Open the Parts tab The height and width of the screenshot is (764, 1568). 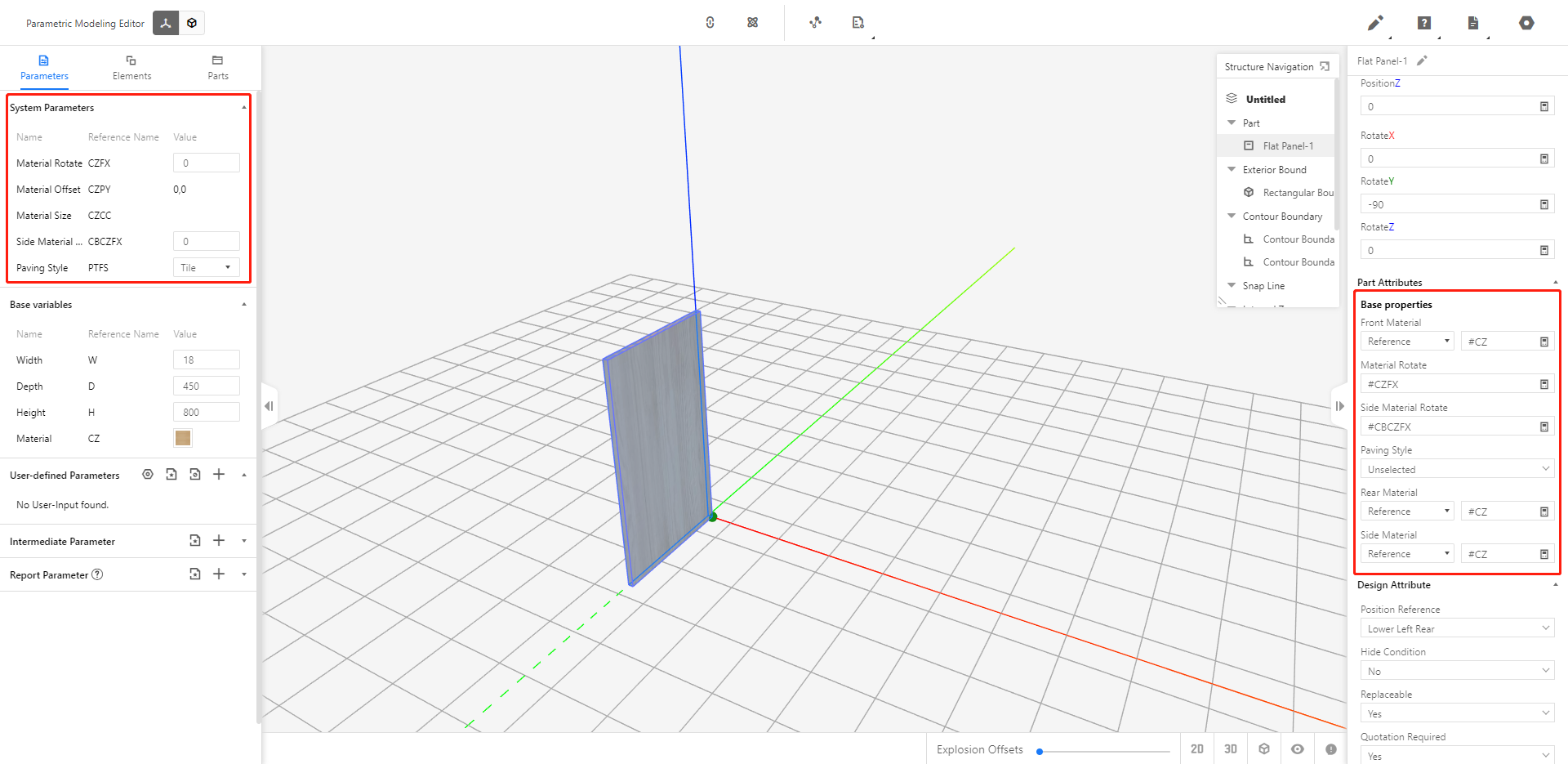(x=218, y=68)
